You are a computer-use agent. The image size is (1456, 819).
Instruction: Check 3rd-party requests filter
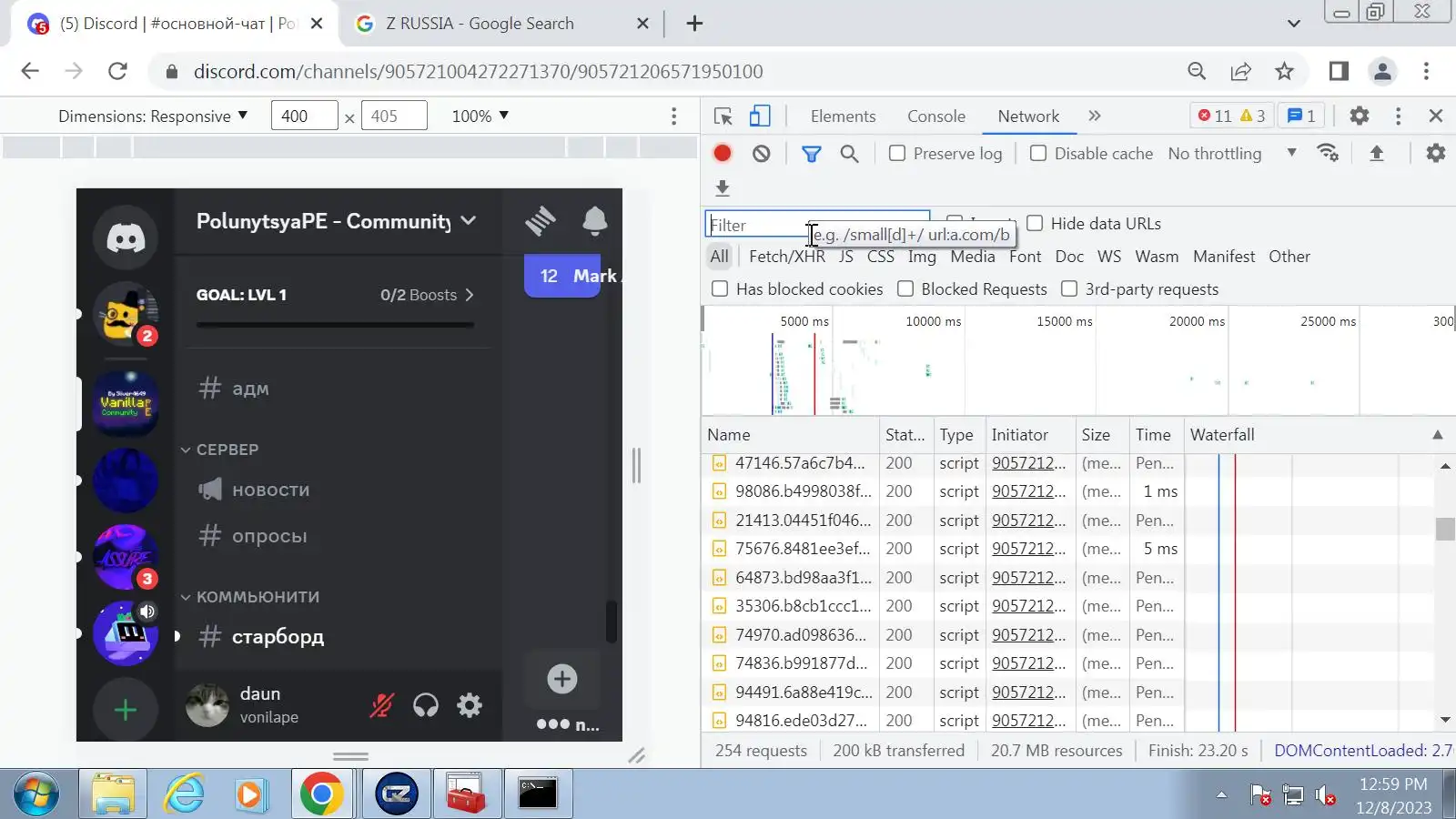click(x=1069, y=289)
